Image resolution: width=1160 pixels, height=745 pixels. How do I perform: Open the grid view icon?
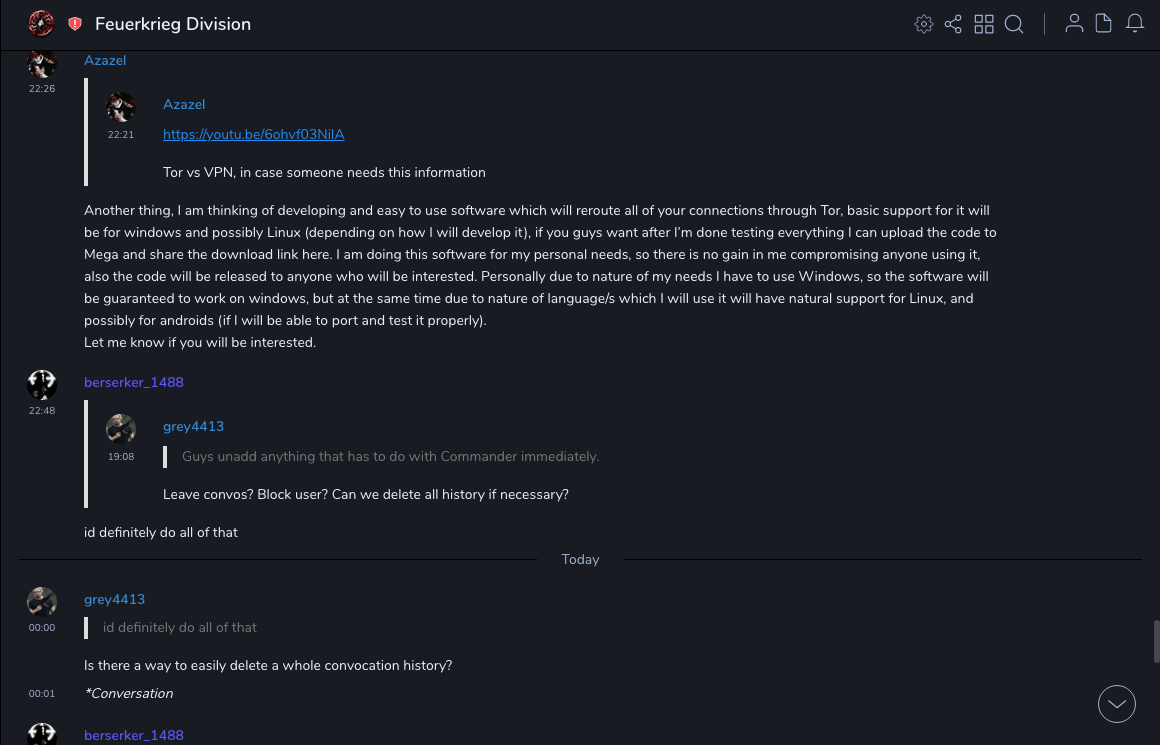(984, 24)
